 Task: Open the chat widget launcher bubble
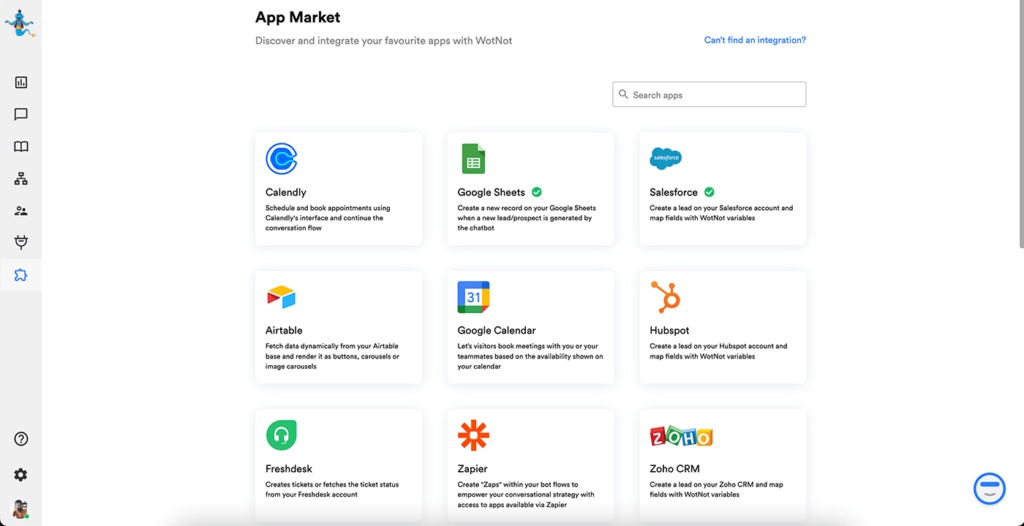[x=989, y=488]
